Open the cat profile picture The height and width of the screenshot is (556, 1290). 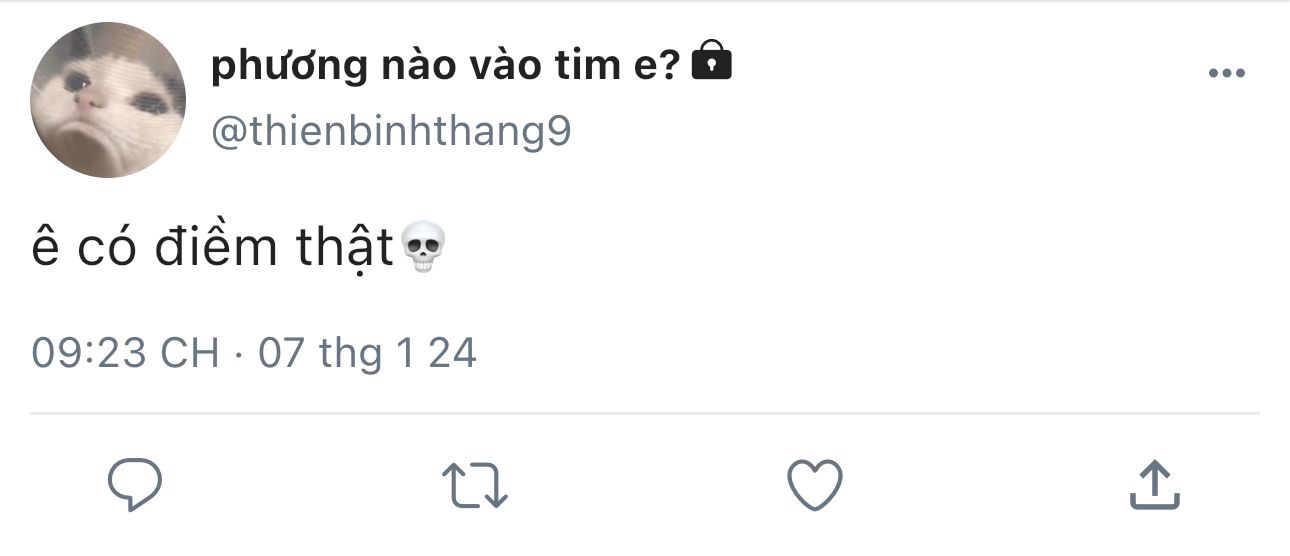pos(108,100)
